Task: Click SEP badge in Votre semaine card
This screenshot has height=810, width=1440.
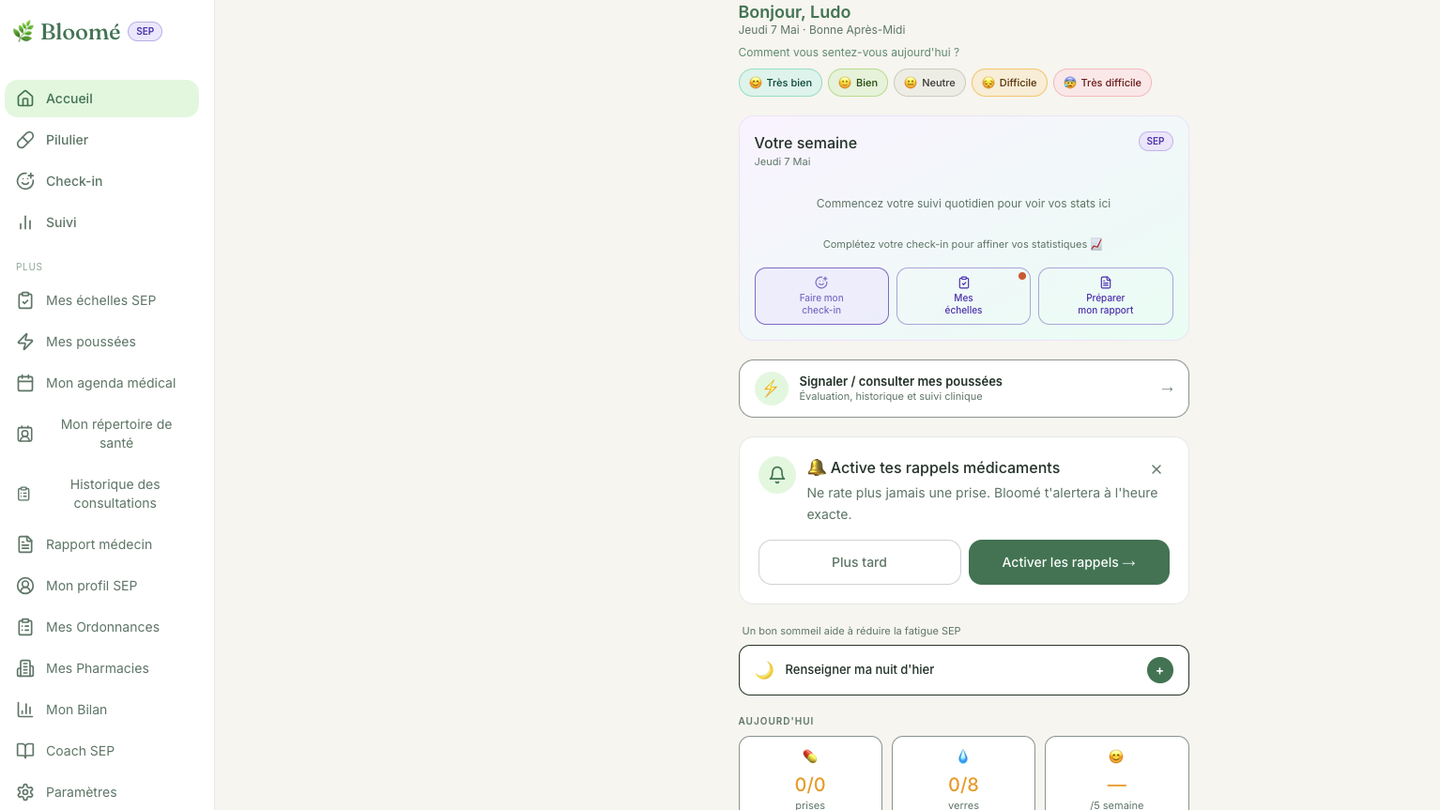Action: [x=1155, y=141]
